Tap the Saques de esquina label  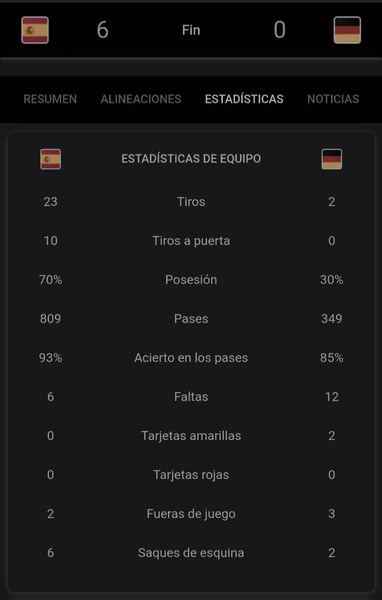pyautogui.click(x=191, y=553)
